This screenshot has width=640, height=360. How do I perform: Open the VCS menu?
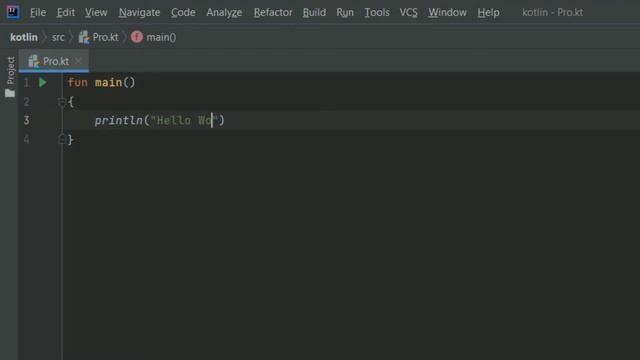[409, 13]
